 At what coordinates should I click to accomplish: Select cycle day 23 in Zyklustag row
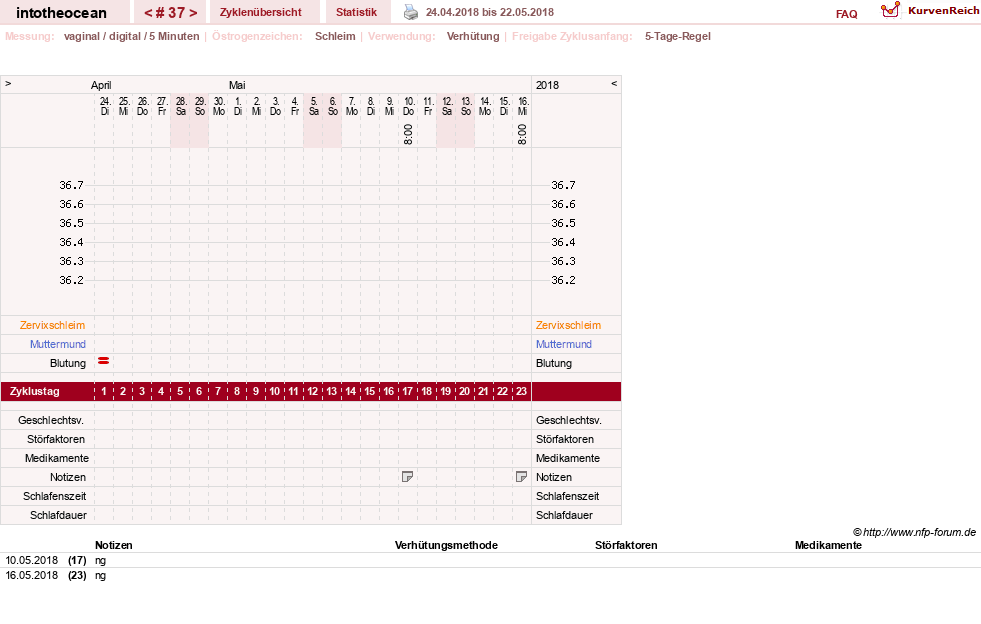point(521,391)
